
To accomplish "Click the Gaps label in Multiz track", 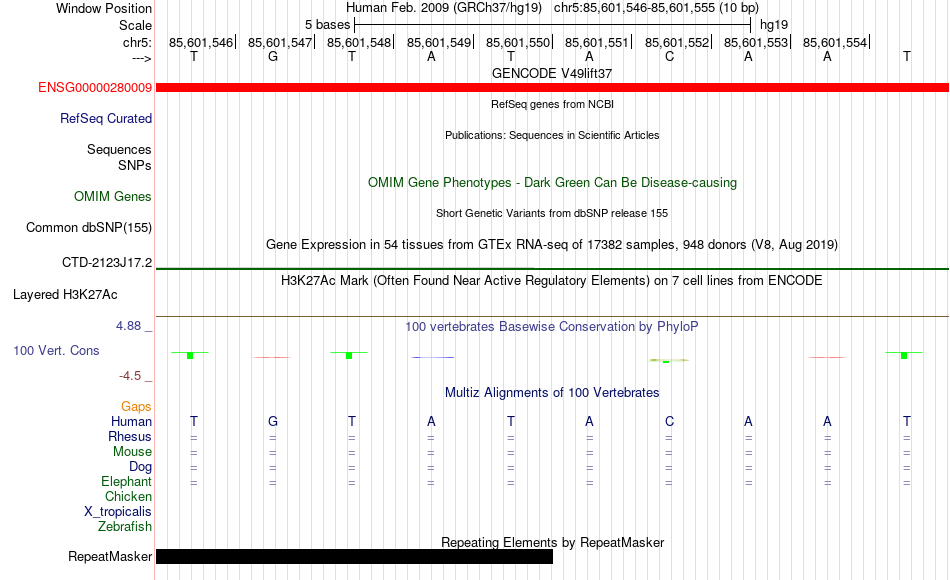I will point(136,407).
